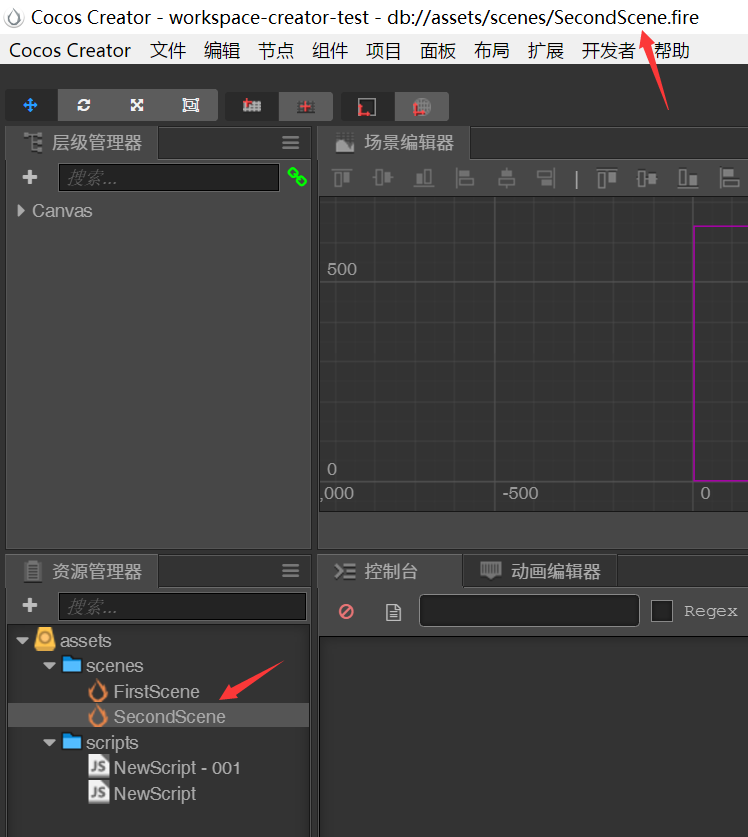The image size is (748, 837).
Task: Switch to pivot anchor mode icon
Action: click(252, 106)
